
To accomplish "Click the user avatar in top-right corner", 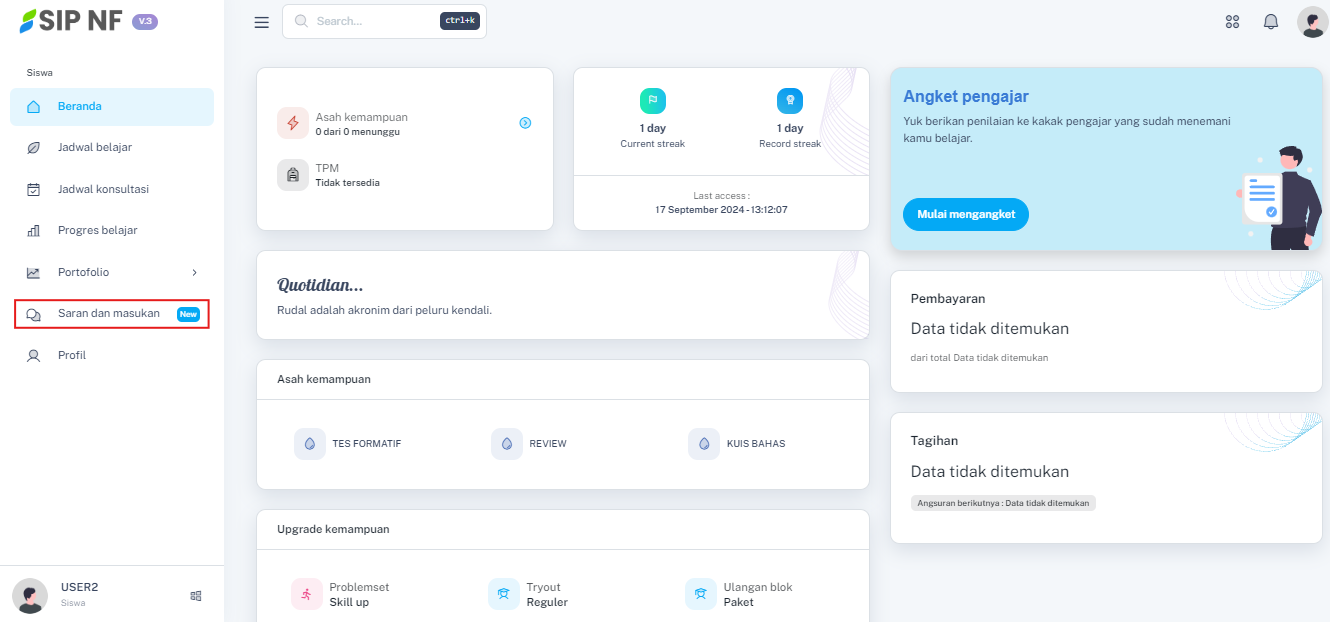I will pyautogui.click(x=1311, y=22).
